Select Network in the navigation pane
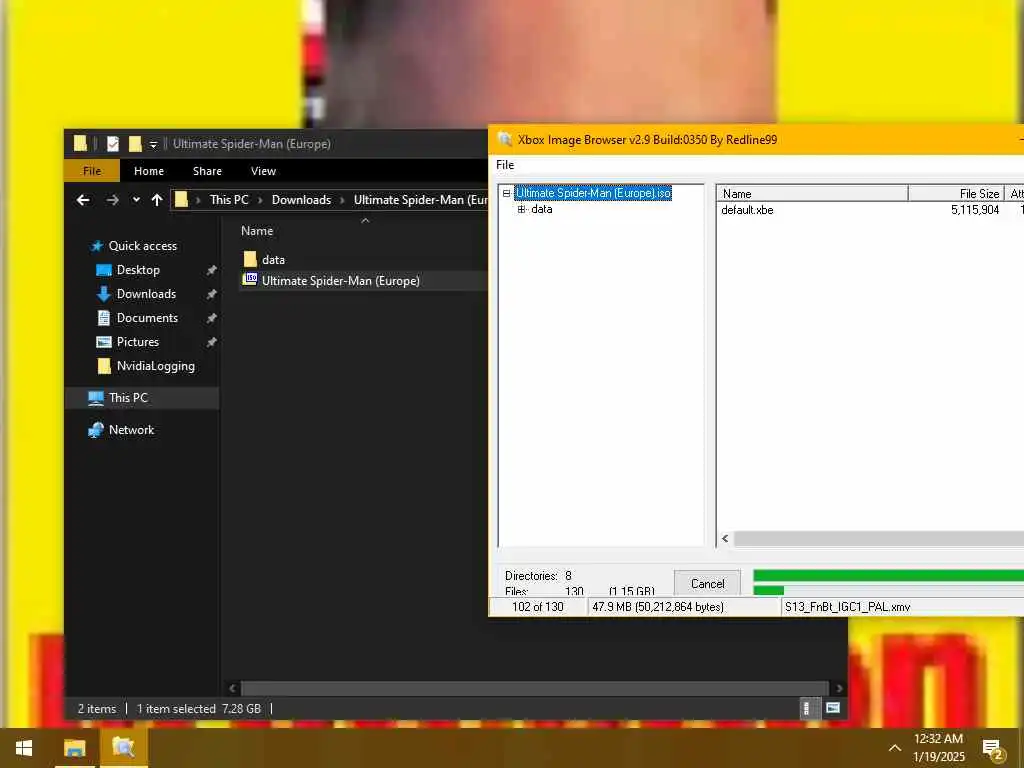This screenshot has width=1024, height=768. [131, 430]
